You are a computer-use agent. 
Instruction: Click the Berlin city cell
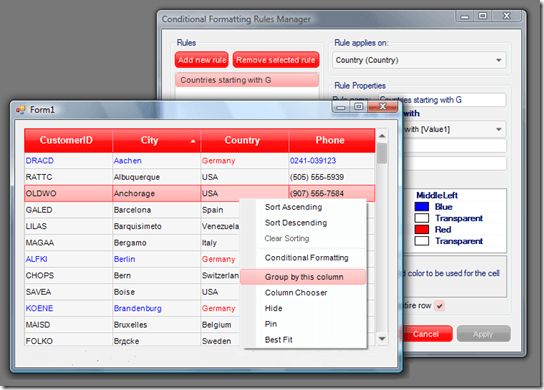[156, 259]
